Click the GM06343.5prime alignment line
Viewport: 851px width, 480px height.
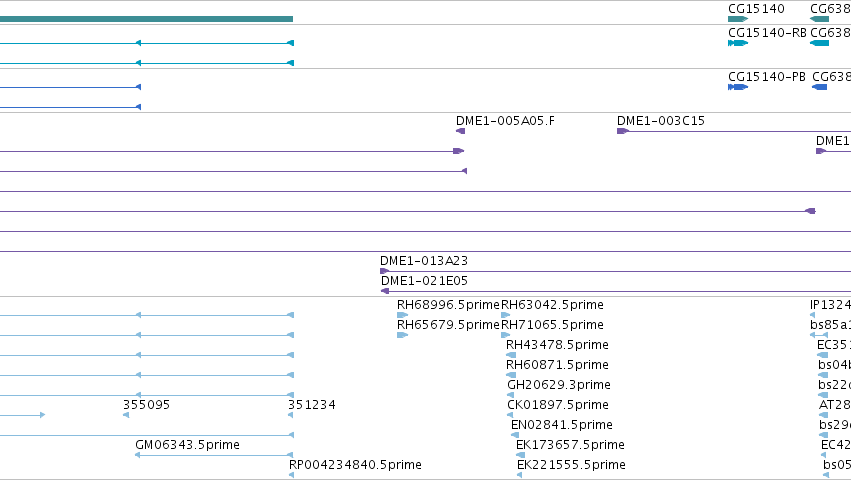(214, 455)
